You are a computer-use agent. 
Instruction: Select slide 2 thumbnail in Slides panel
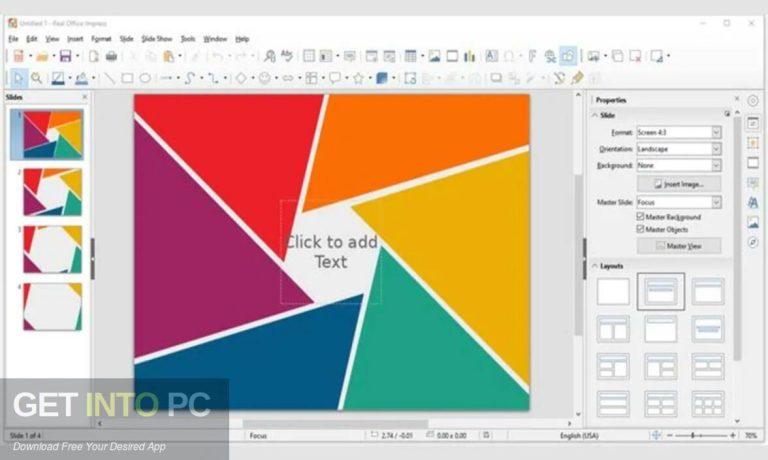[x=53, y=192]
